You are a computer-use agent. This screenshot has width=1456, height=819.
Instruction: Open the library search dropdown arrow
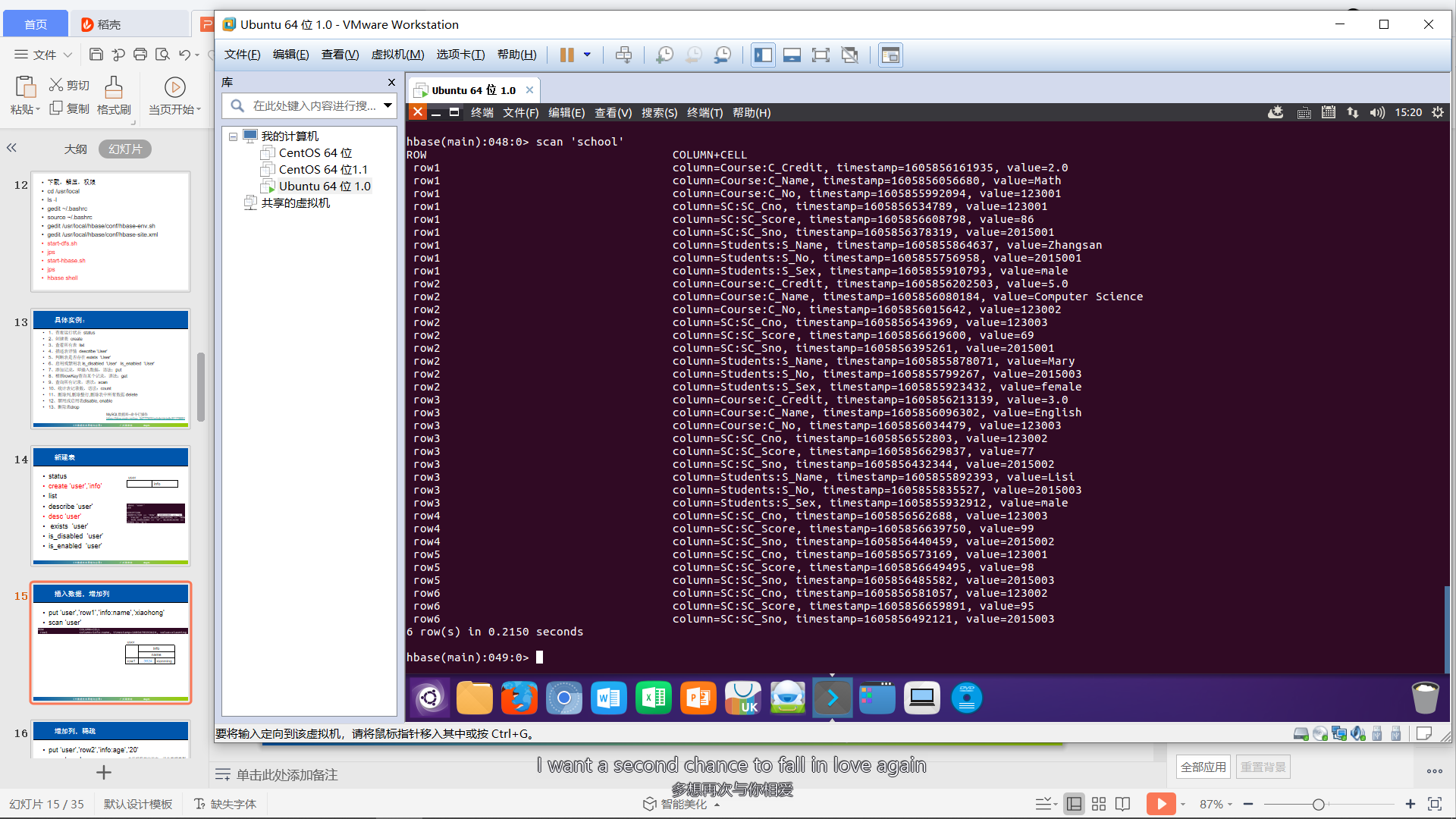click(x=388, y=105)
